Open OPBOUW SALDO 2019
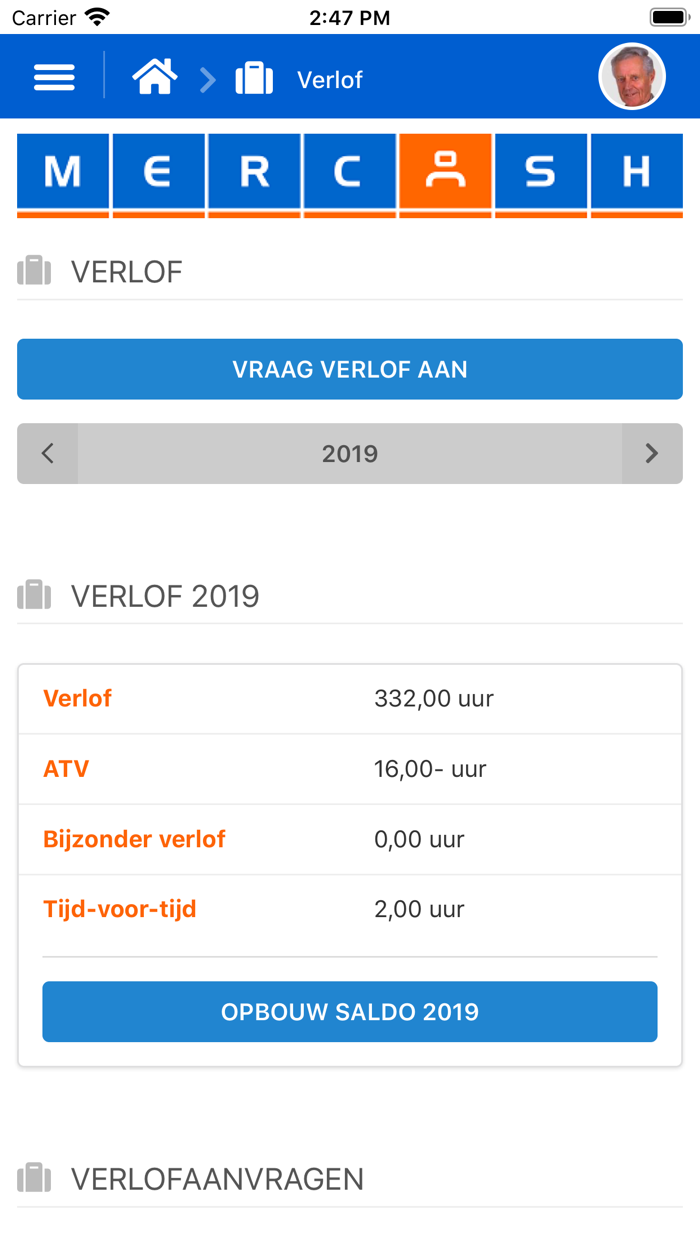 click(348, 1011)
